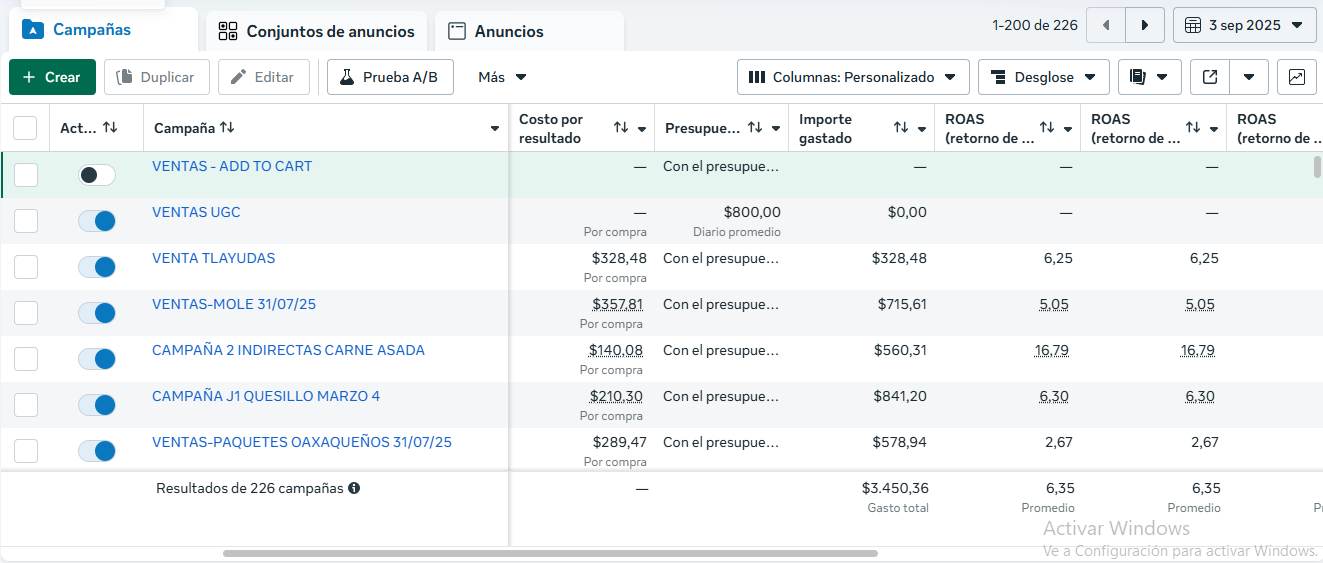Click the 1-200 de 226 counter text
Image resolution: width=1323 pixels, height=563 pixels.
pos(1035,25)
